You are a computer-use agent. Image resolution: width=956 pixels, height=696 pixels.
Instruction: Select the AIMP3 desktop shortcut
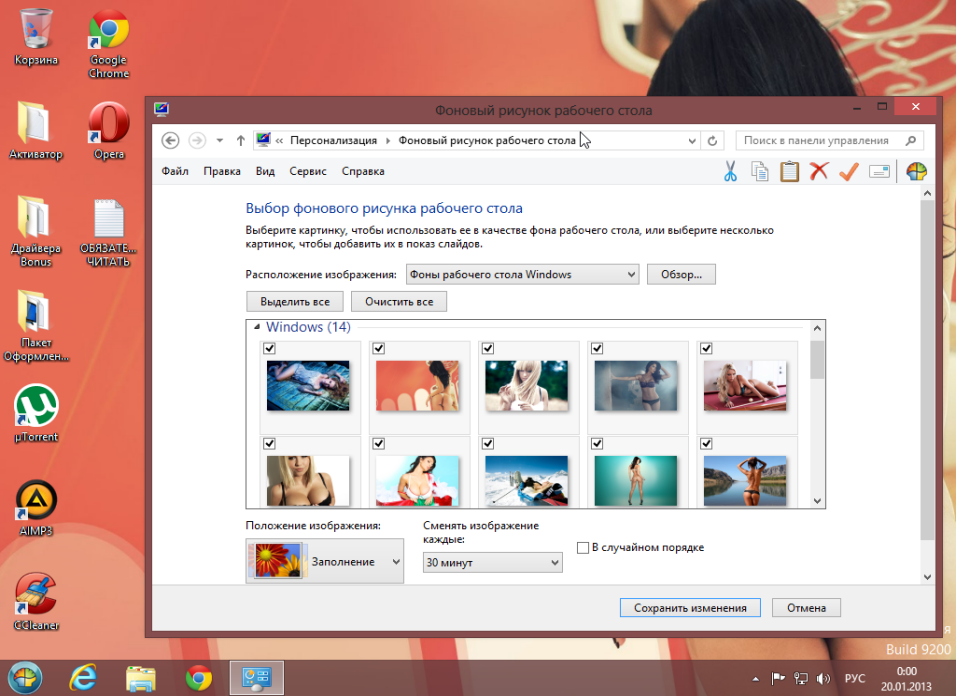coord(36,508)
